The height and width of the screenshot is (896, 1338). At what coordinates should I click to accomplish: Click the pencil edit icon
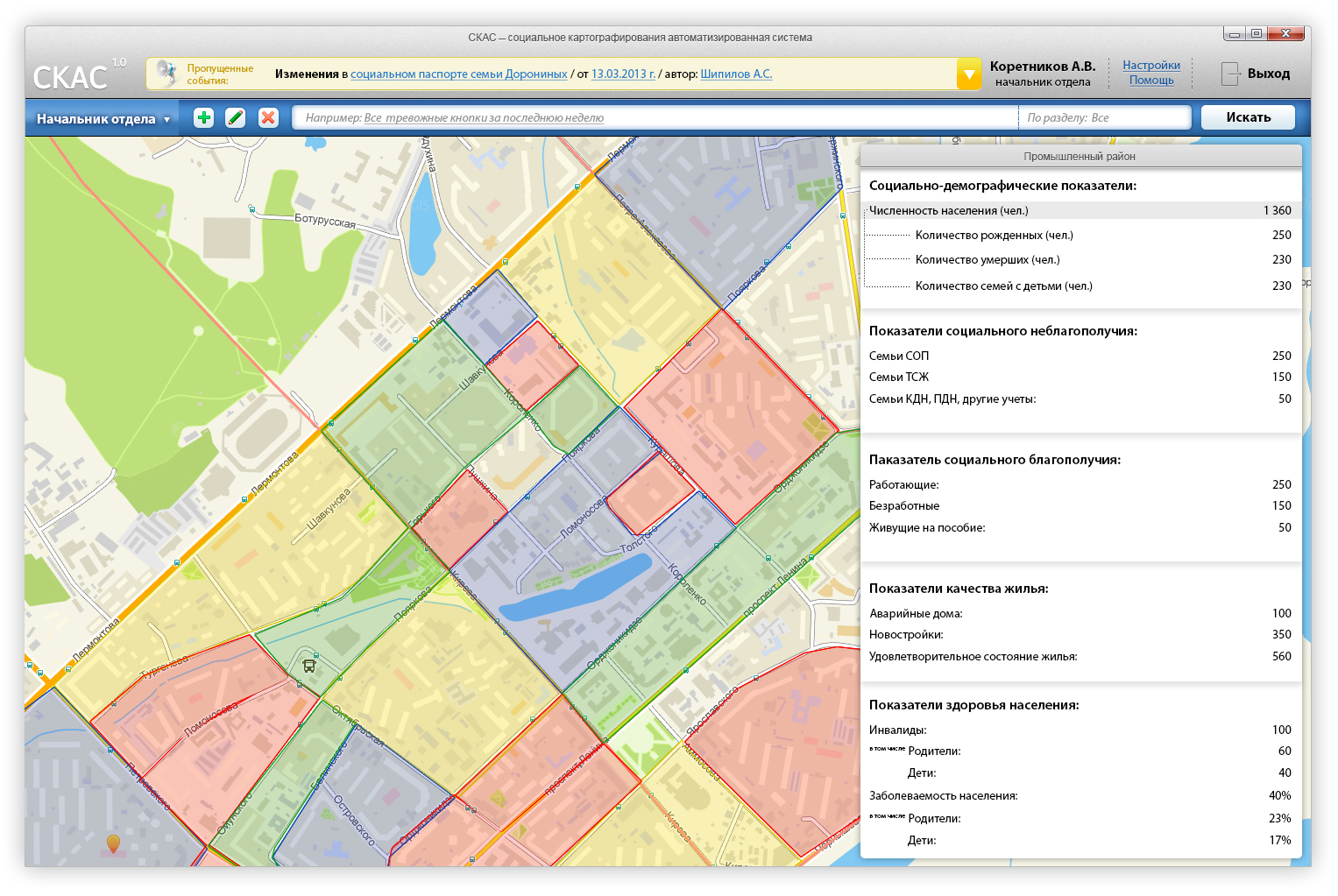pyautogui.click(x=236, y=117)
